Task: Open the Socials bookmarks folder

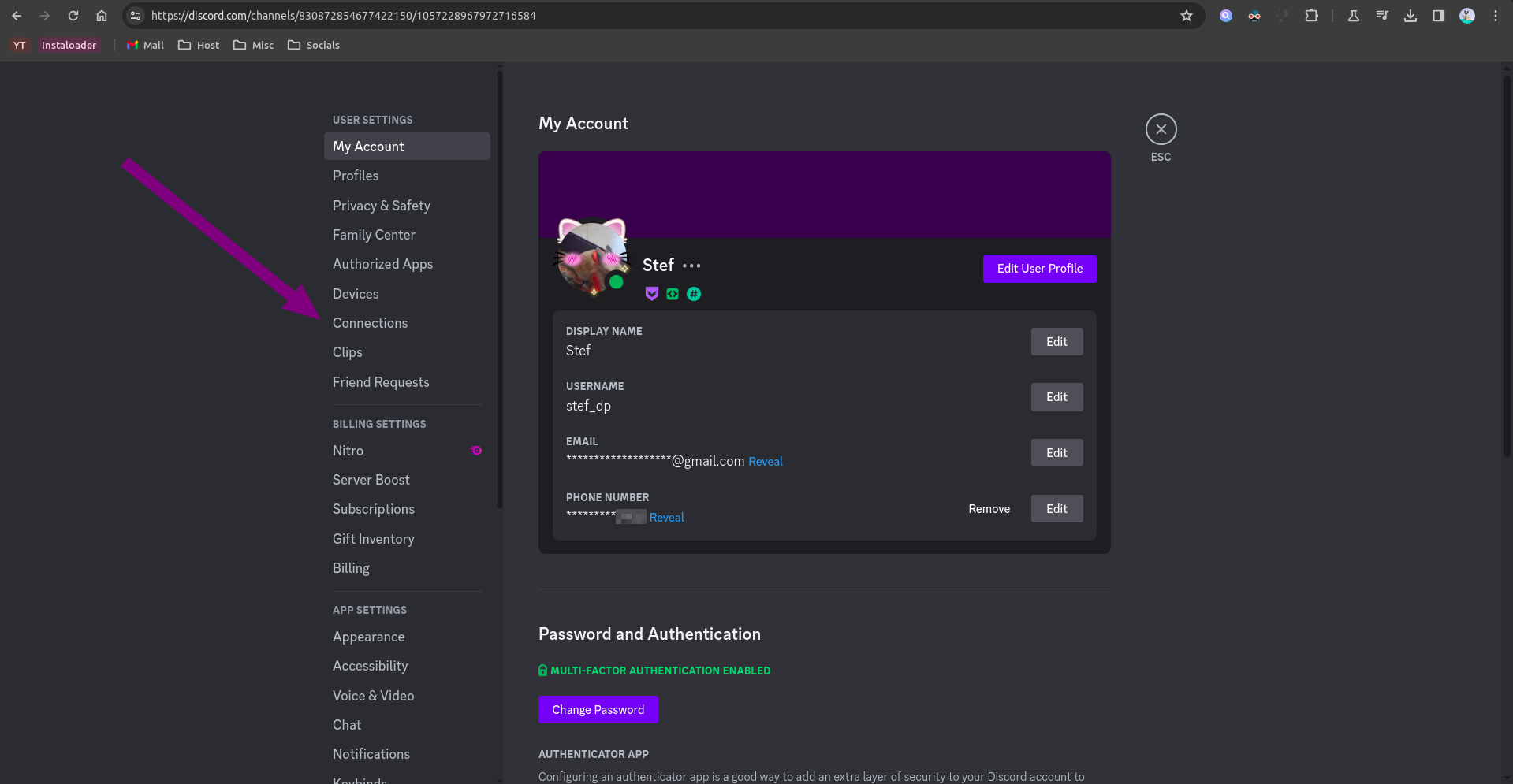Action: tap(314, 46)
